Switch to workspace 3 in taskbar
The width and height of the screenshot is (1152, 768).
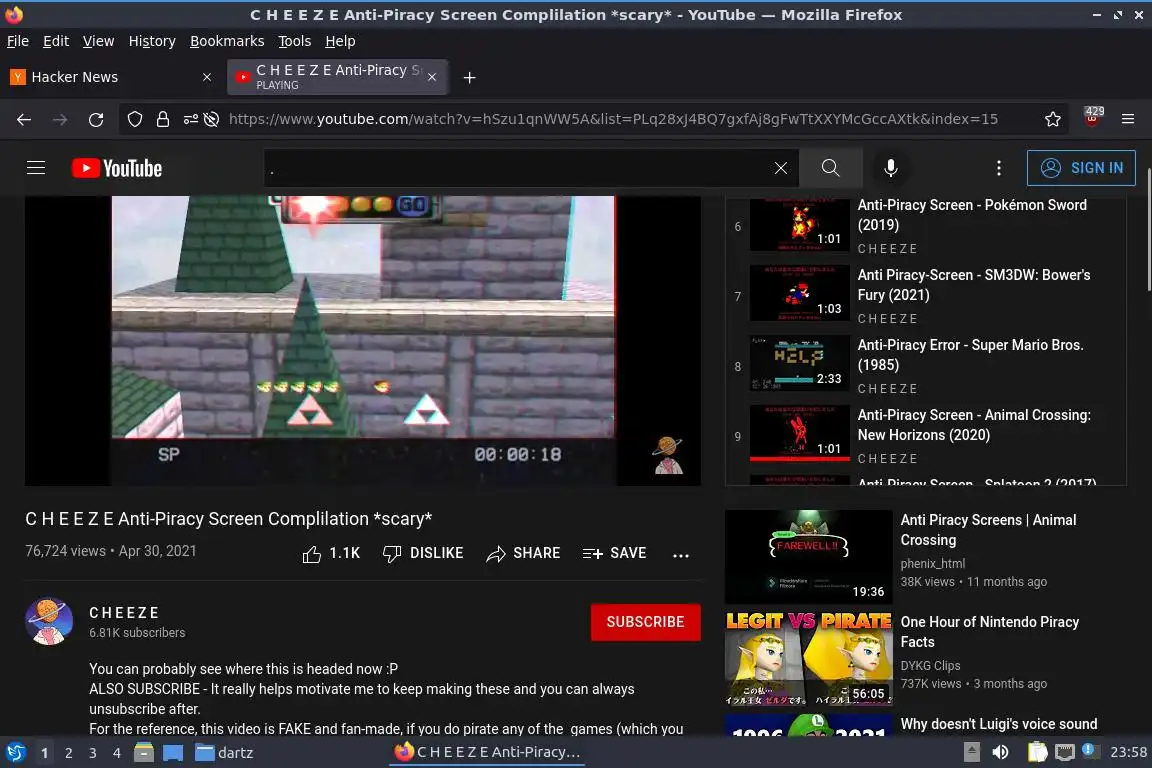[x=93, y=753]
